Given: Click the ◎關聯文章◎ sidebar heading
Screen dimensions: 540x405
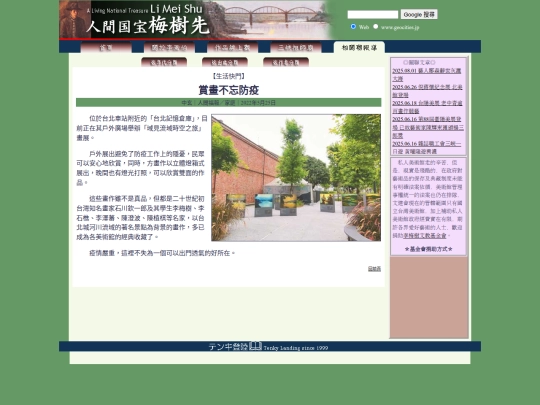Looking at the screenshot, I should (419, 63).
